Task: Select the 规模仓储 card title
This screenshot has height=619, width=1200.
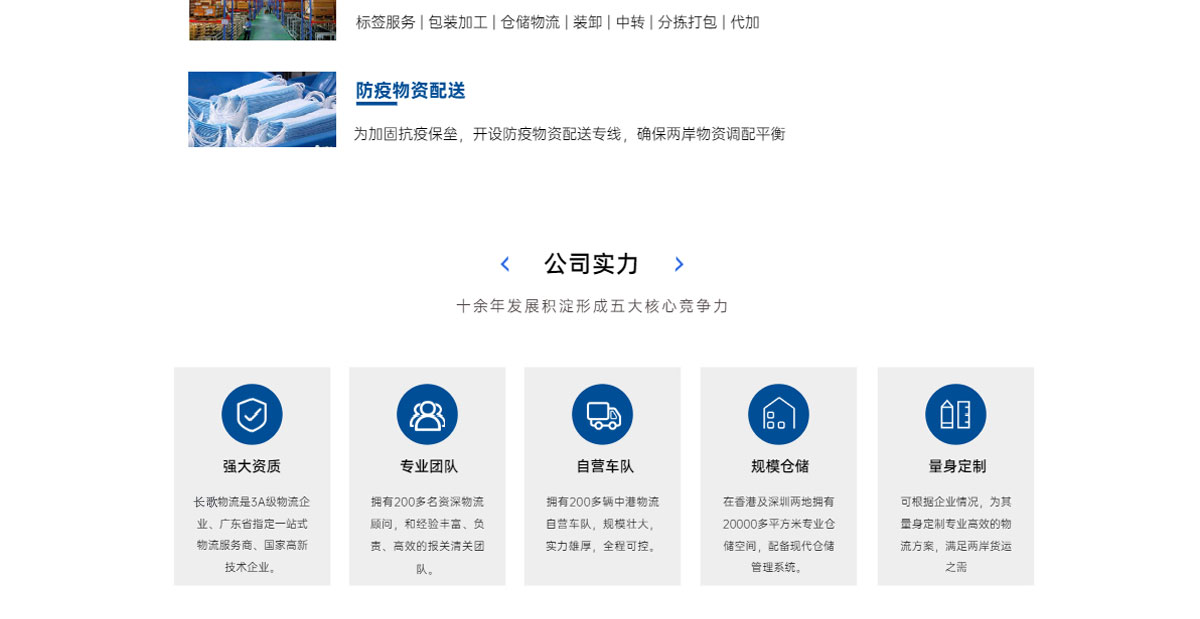Action: [779, 466]
